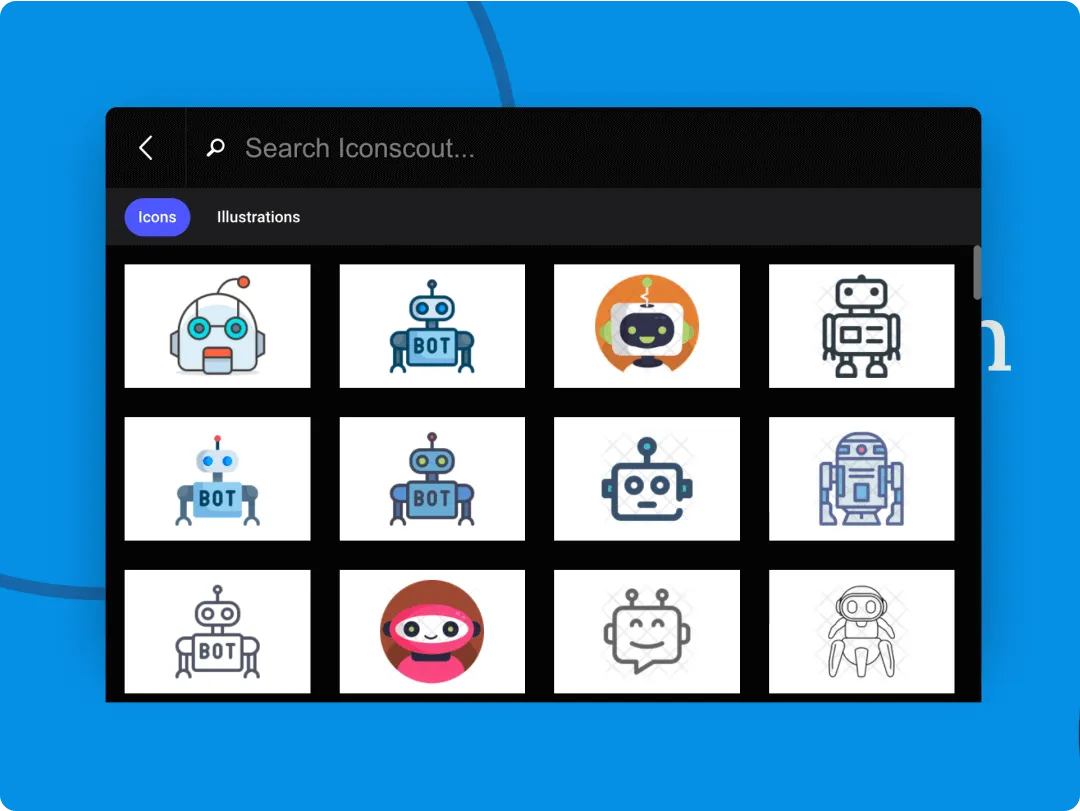Select the Icons tab
Screen dimensions: 1080x811
(x=157, y=217)
